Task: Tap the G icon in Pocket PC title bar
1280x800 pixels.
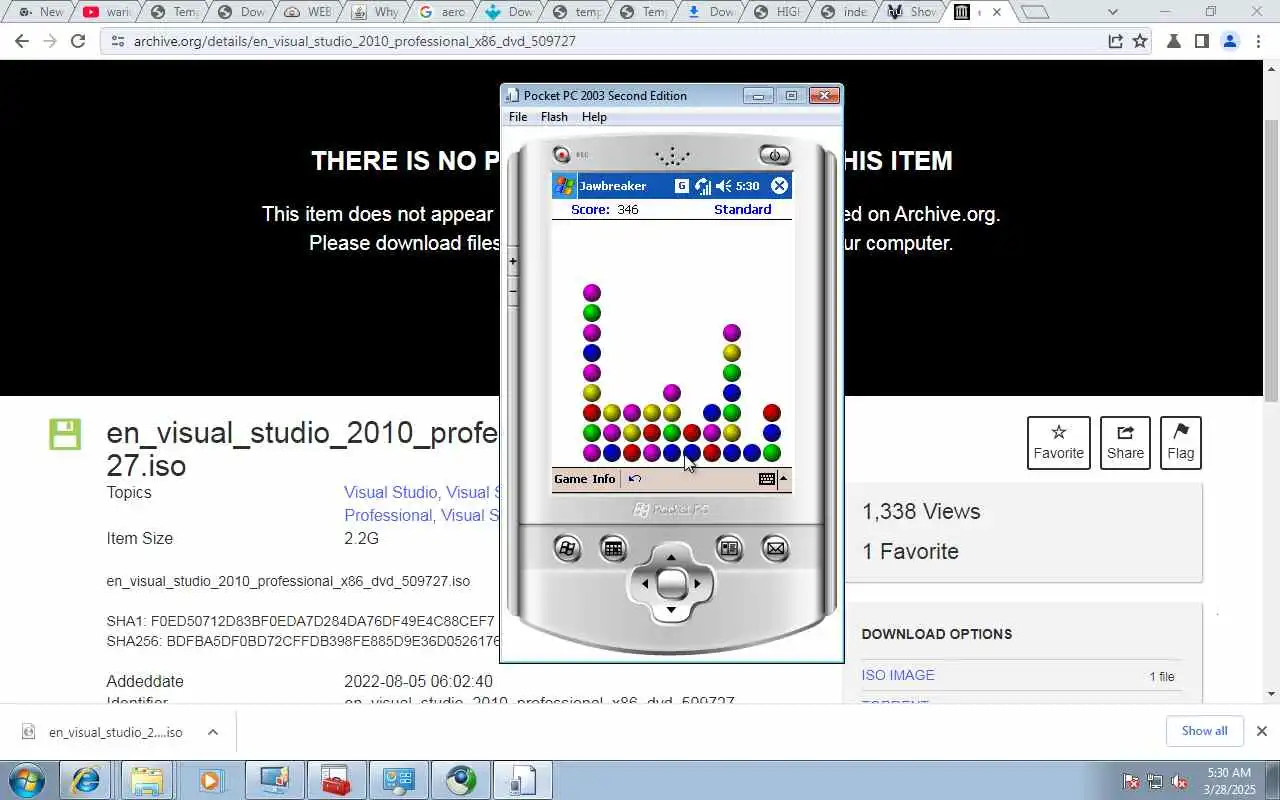Action: point(682,186)
